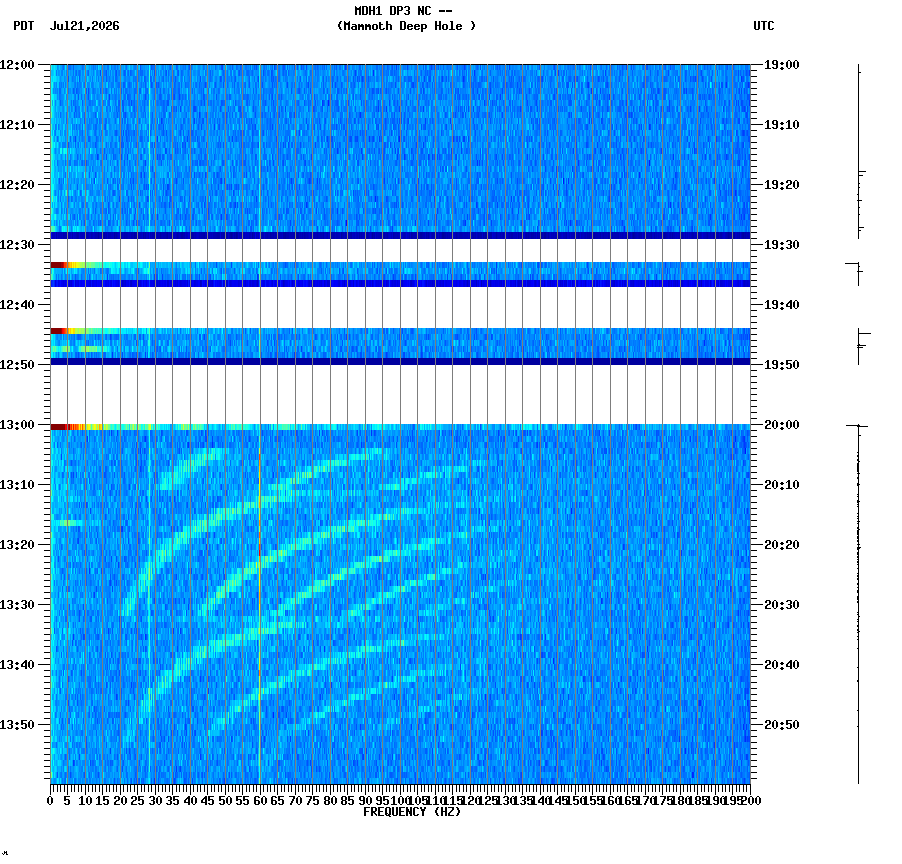Viewport: 902px width, 864px height.
Task: Click the 'Jul21,2026' date label
Action: click(x=85, y=26)
